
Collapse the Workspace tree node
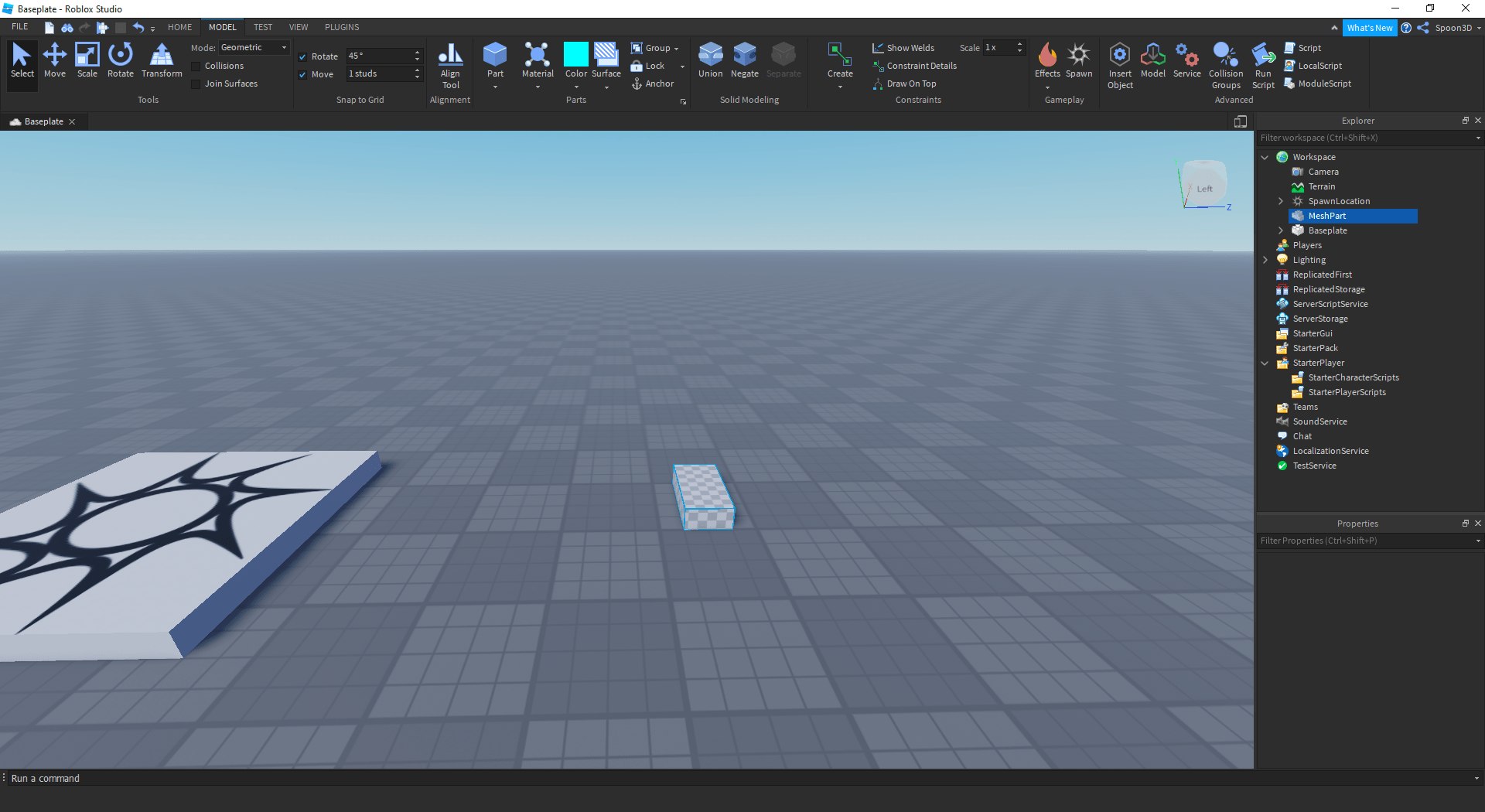pos(1265,156)
